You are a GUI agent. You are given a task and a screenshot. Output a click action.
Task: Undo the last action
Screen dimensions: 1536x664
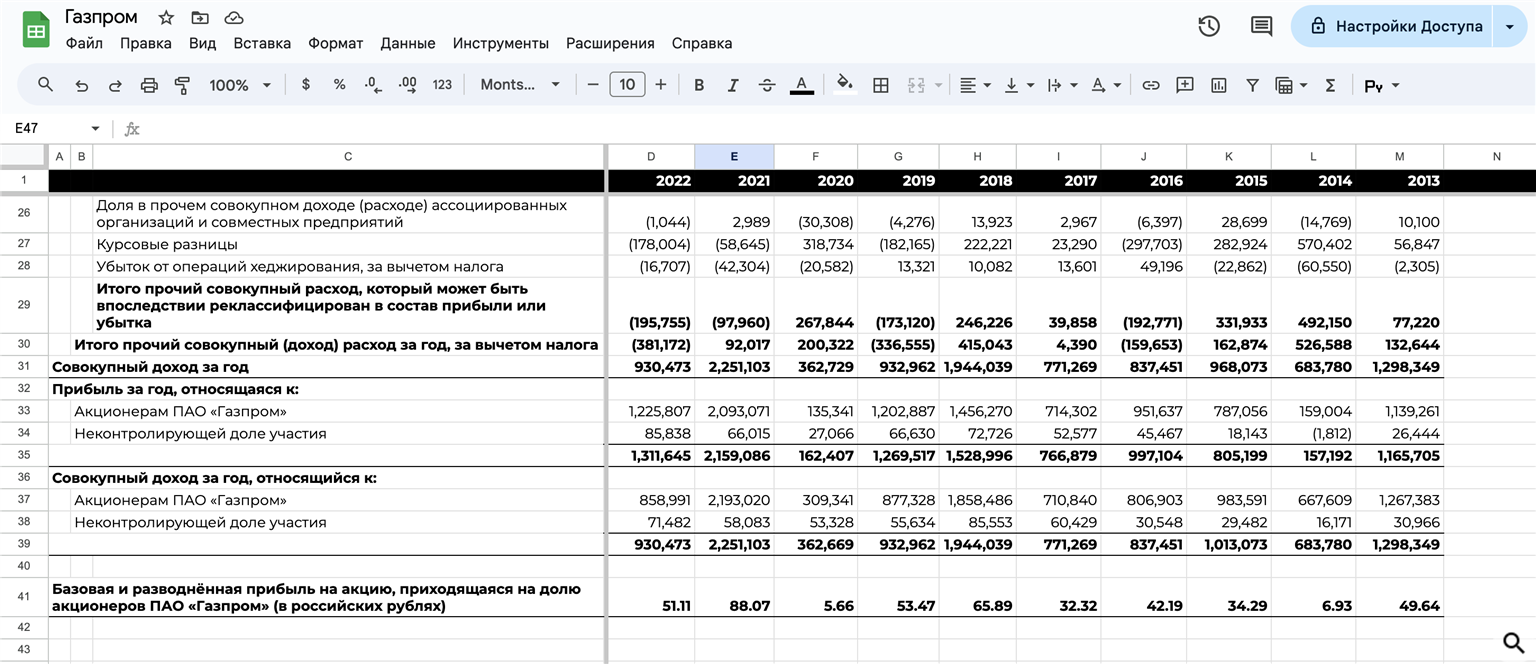point(82,85)
